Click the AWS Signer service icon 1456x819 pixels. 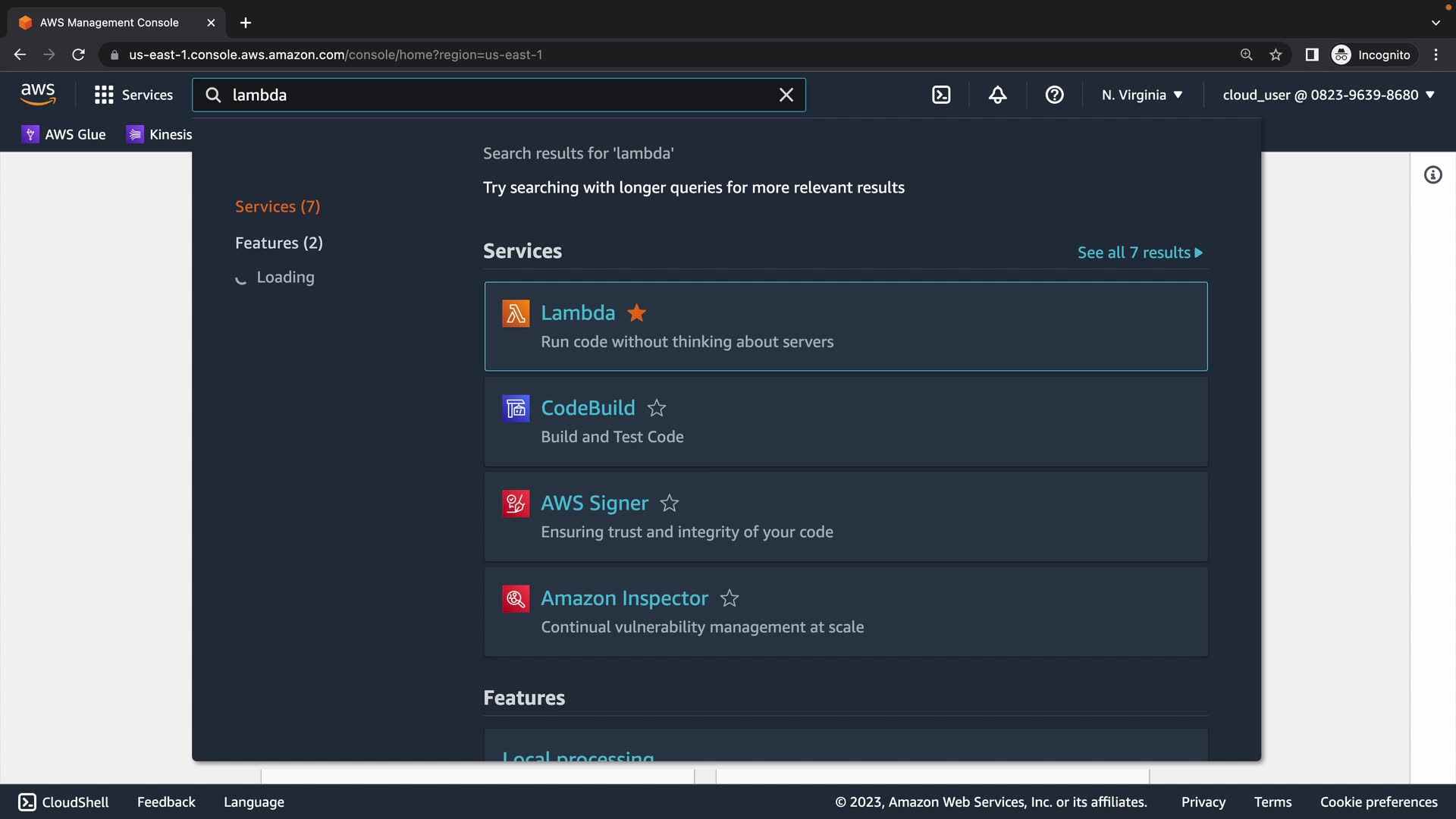516,504
